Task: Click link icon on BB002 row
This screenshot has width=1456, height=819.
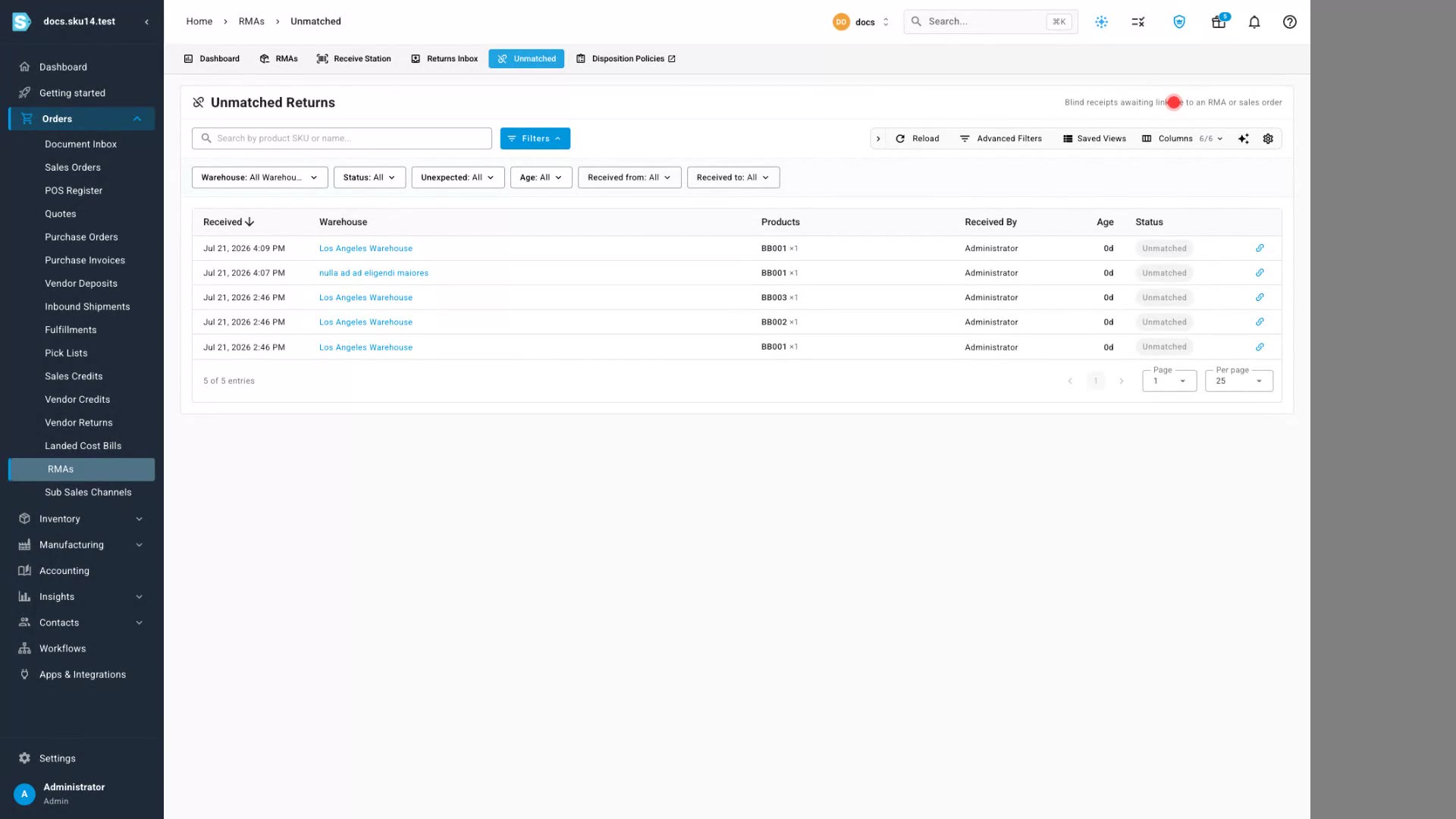Action: point(1260,322)
